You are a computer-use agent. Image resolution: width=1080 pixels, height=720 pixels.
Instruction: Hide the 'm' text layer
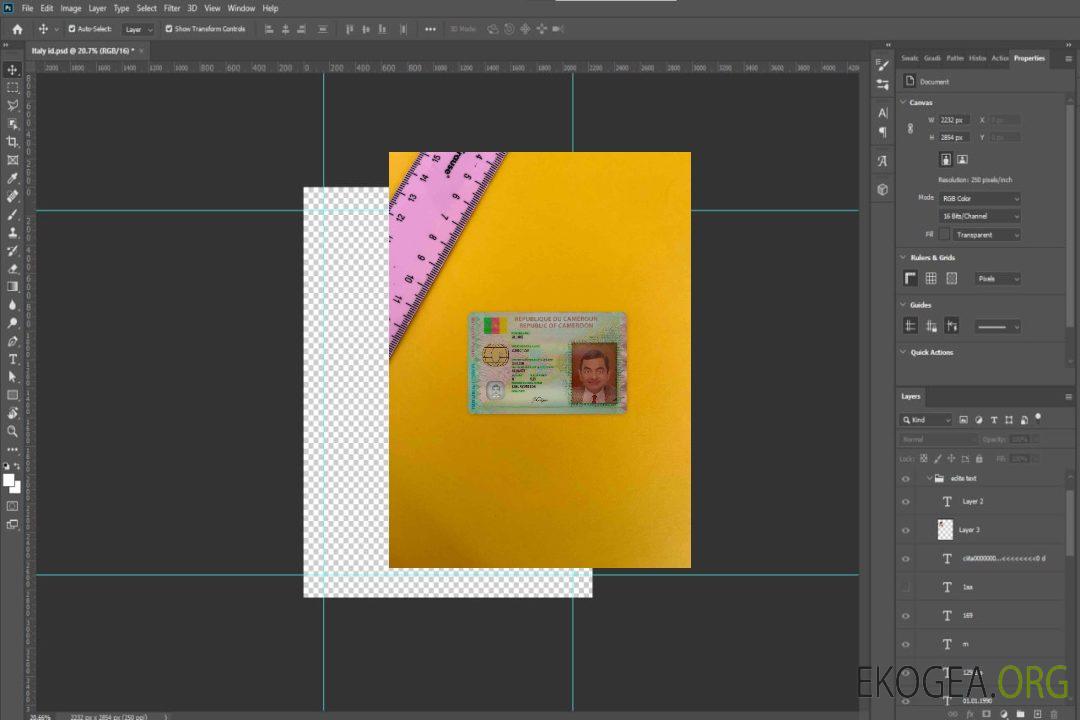click(906, 645)
